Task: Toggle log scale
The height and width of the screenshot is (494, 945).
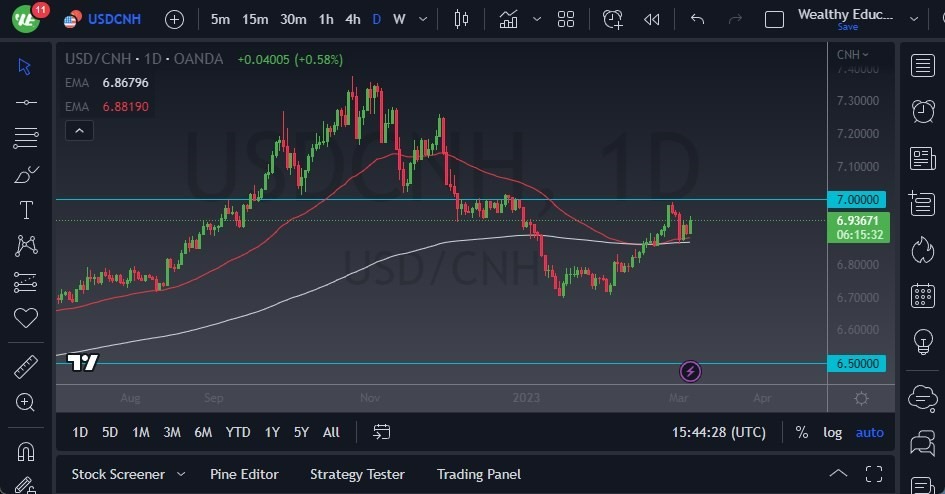Action: coord(832,432)
